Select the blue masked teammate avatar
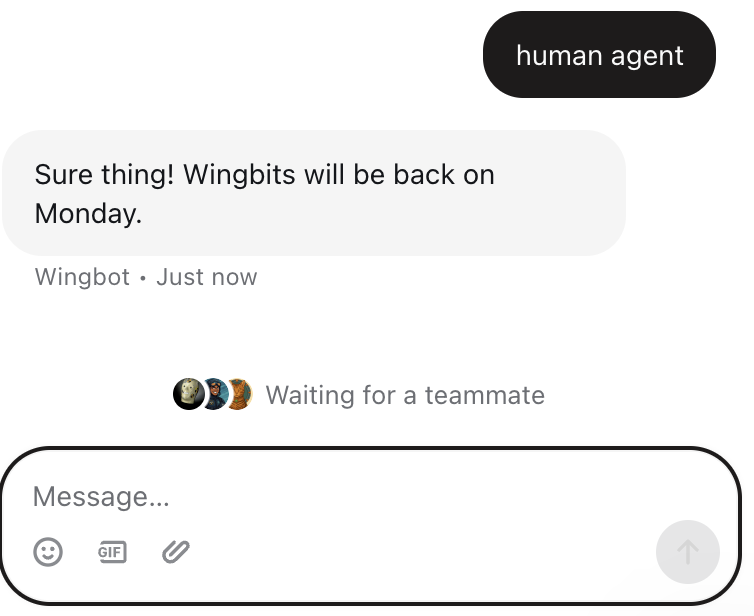754x616 pixels. point(215,394)
